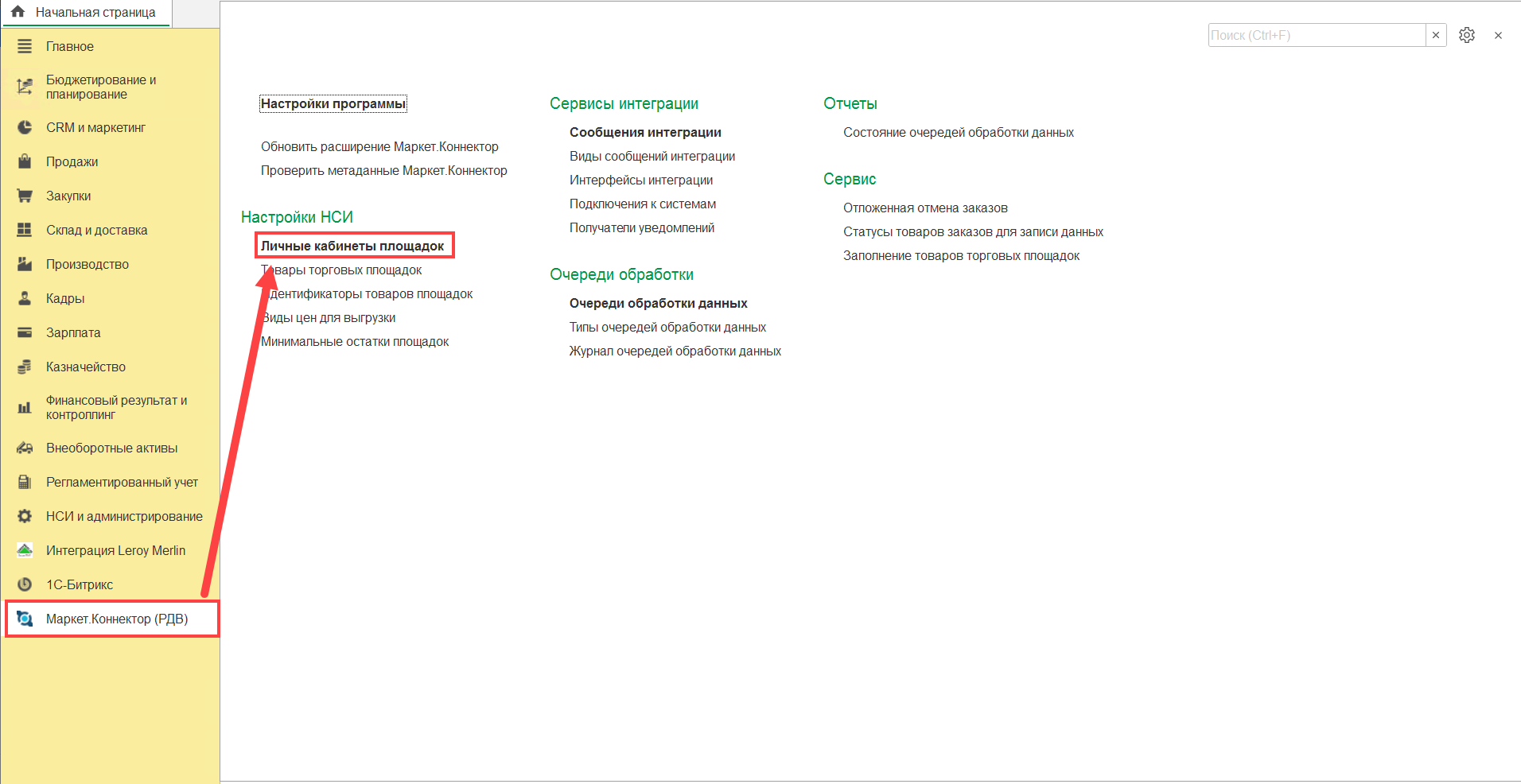Open Очереди обработки данных
Viewport: 1521px width, 784px height.
pos(659,303)
